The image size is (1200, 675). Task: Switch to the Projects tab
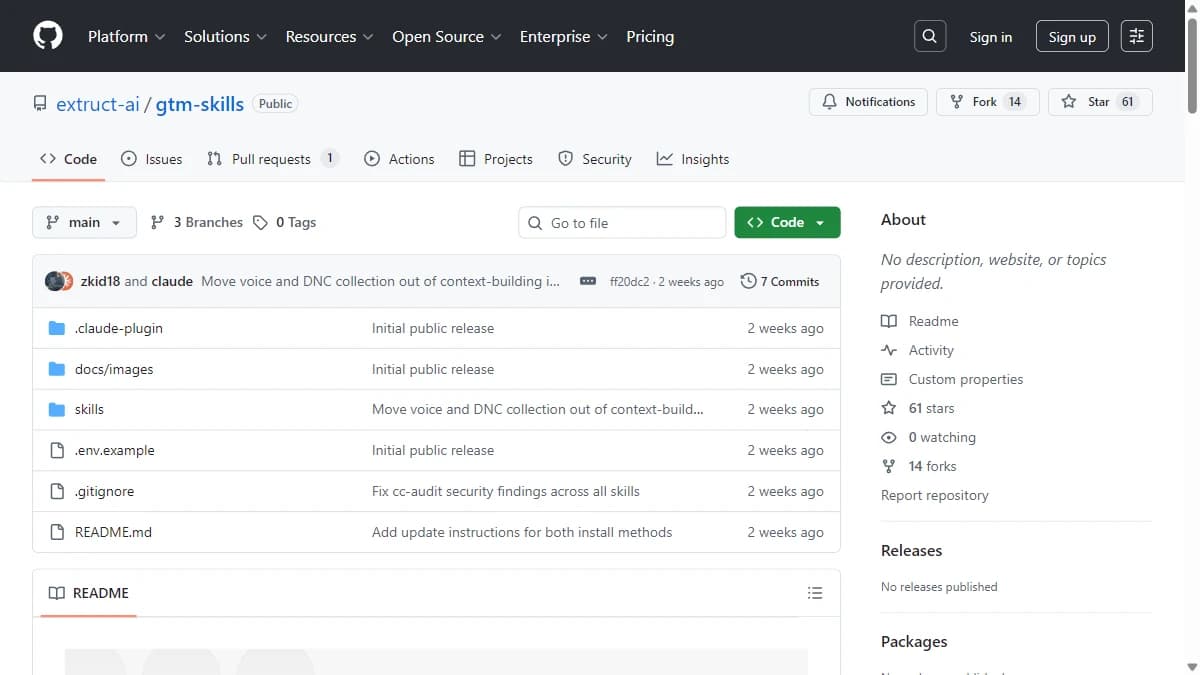[496, 159]
